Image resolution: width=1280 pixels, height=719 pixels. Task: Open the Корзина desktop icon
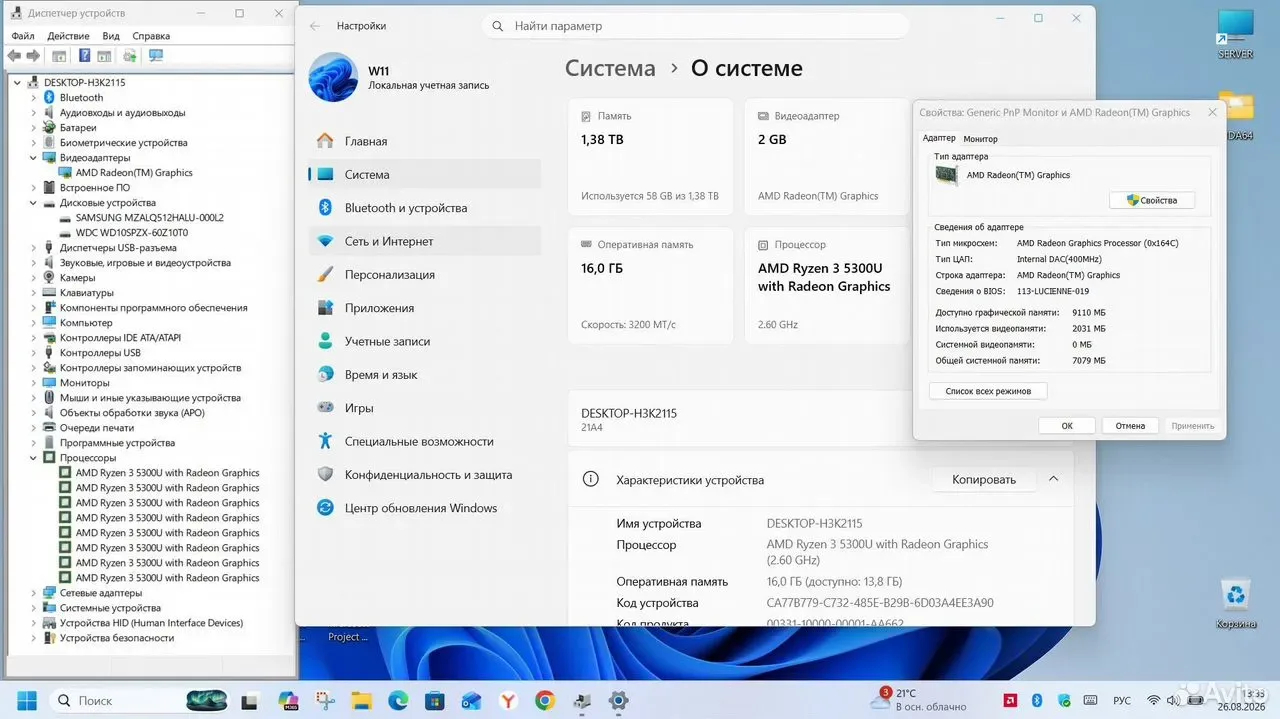tap(1236, 603)
